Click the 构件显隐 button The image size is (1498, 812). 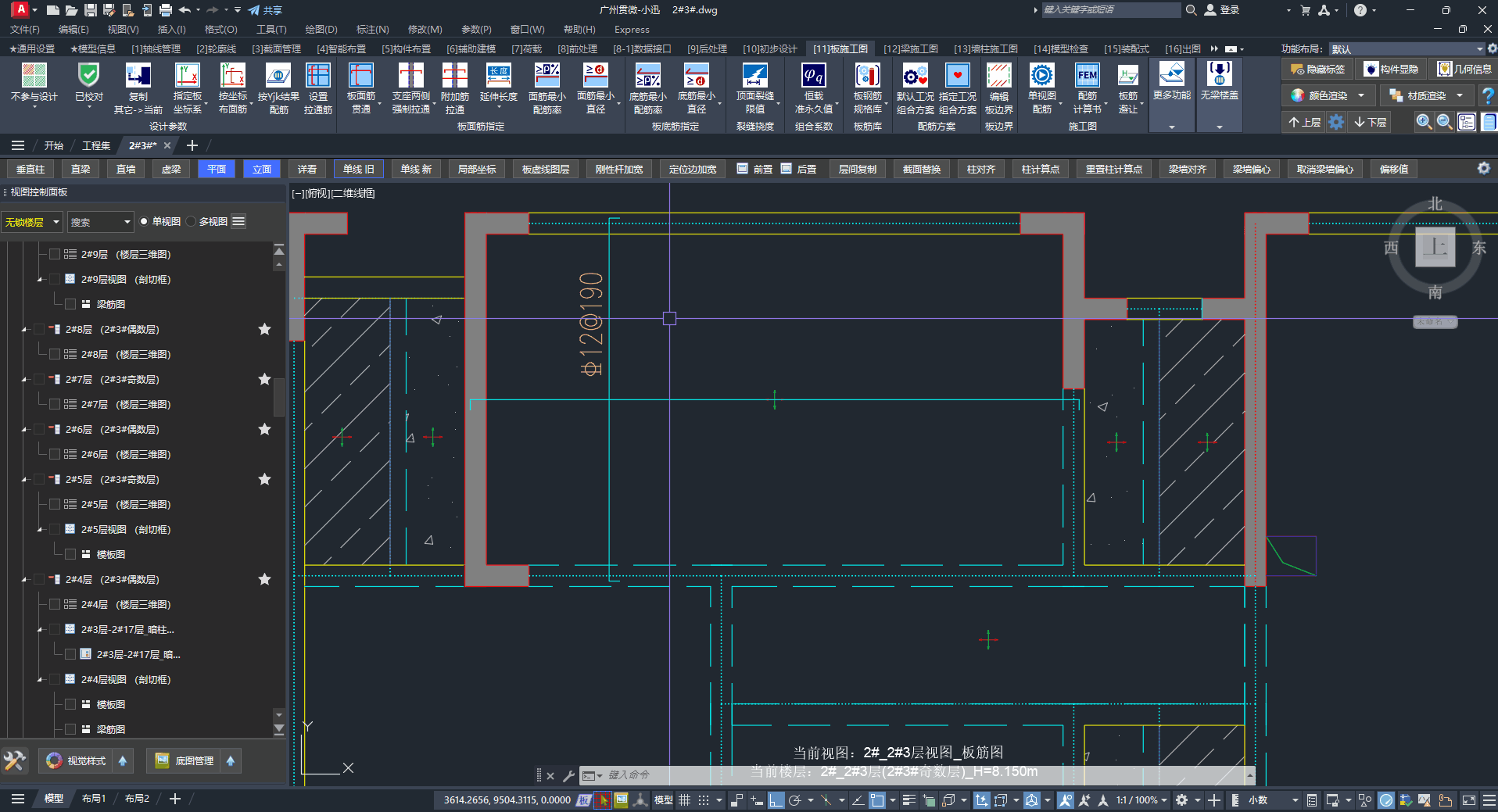click(x=1392, y=69)
